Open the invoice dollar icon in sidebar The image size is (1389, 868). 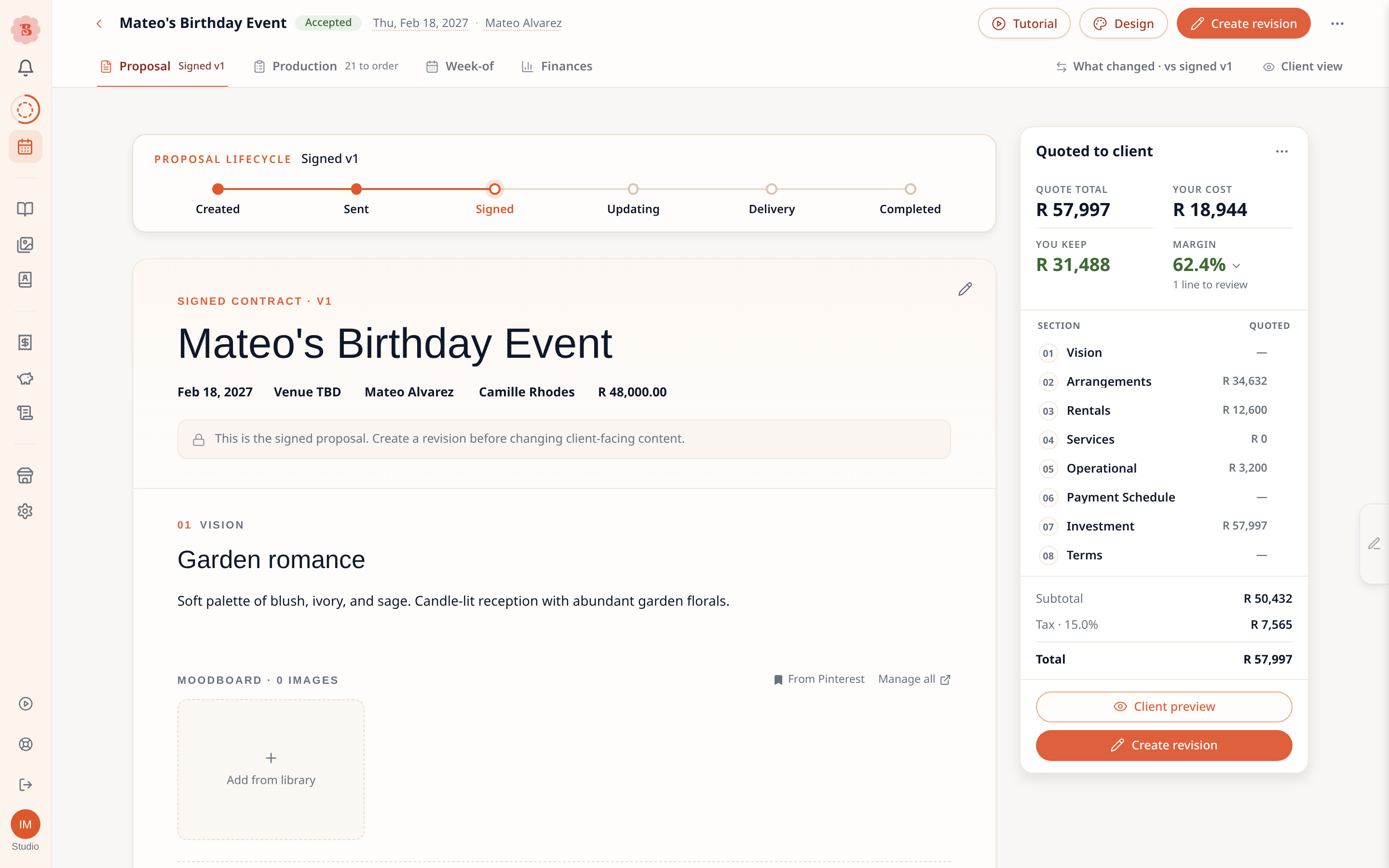point(25,343)
